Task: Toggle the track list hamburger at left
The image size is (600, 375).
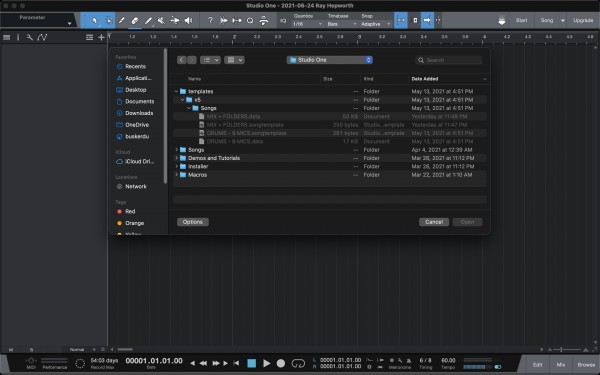Action: [x=7, y=37]
